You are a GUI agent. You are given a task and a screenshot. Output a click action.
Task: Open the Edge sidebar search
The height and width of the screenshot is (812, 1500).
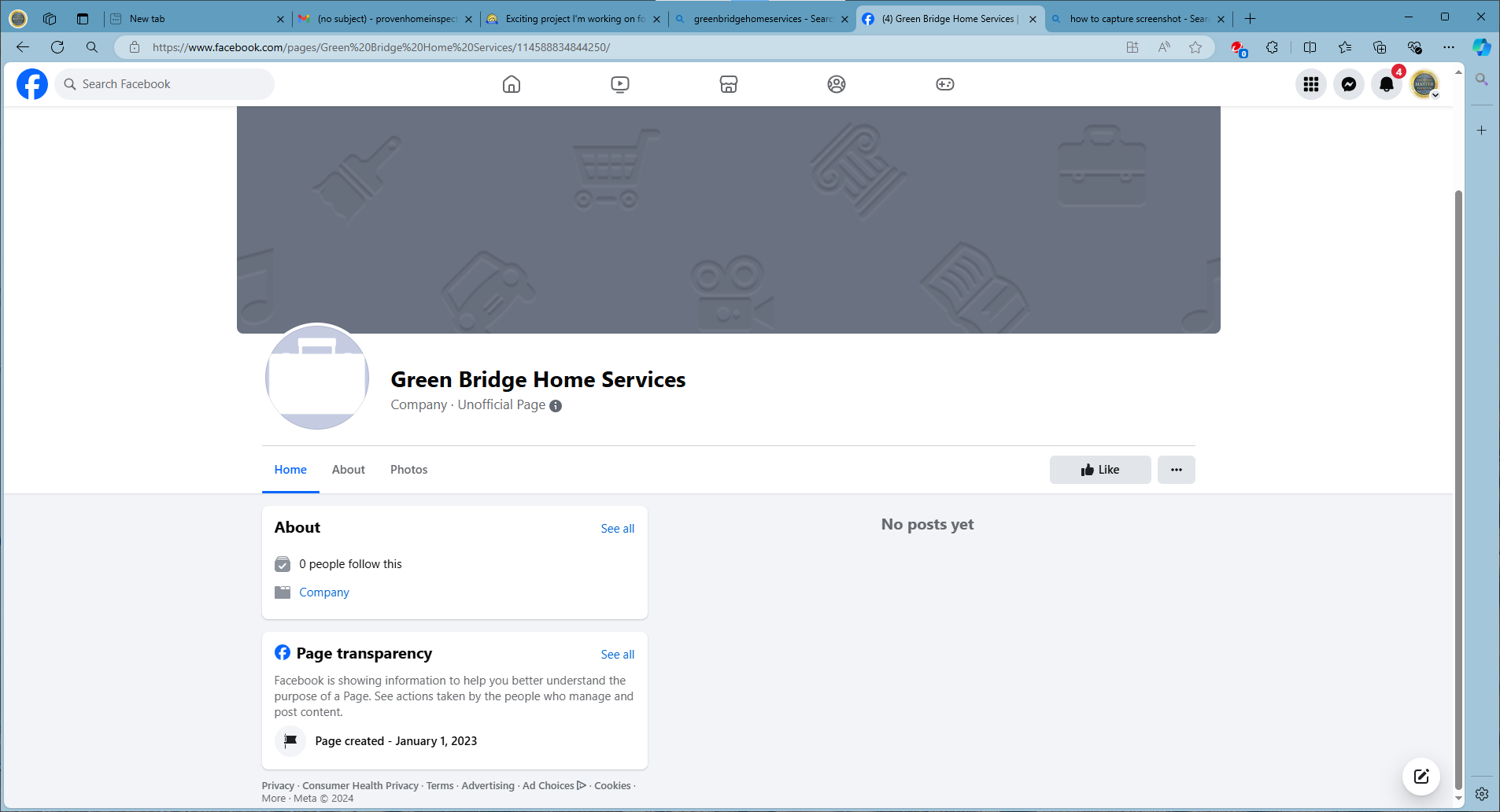click(1482, 79)
